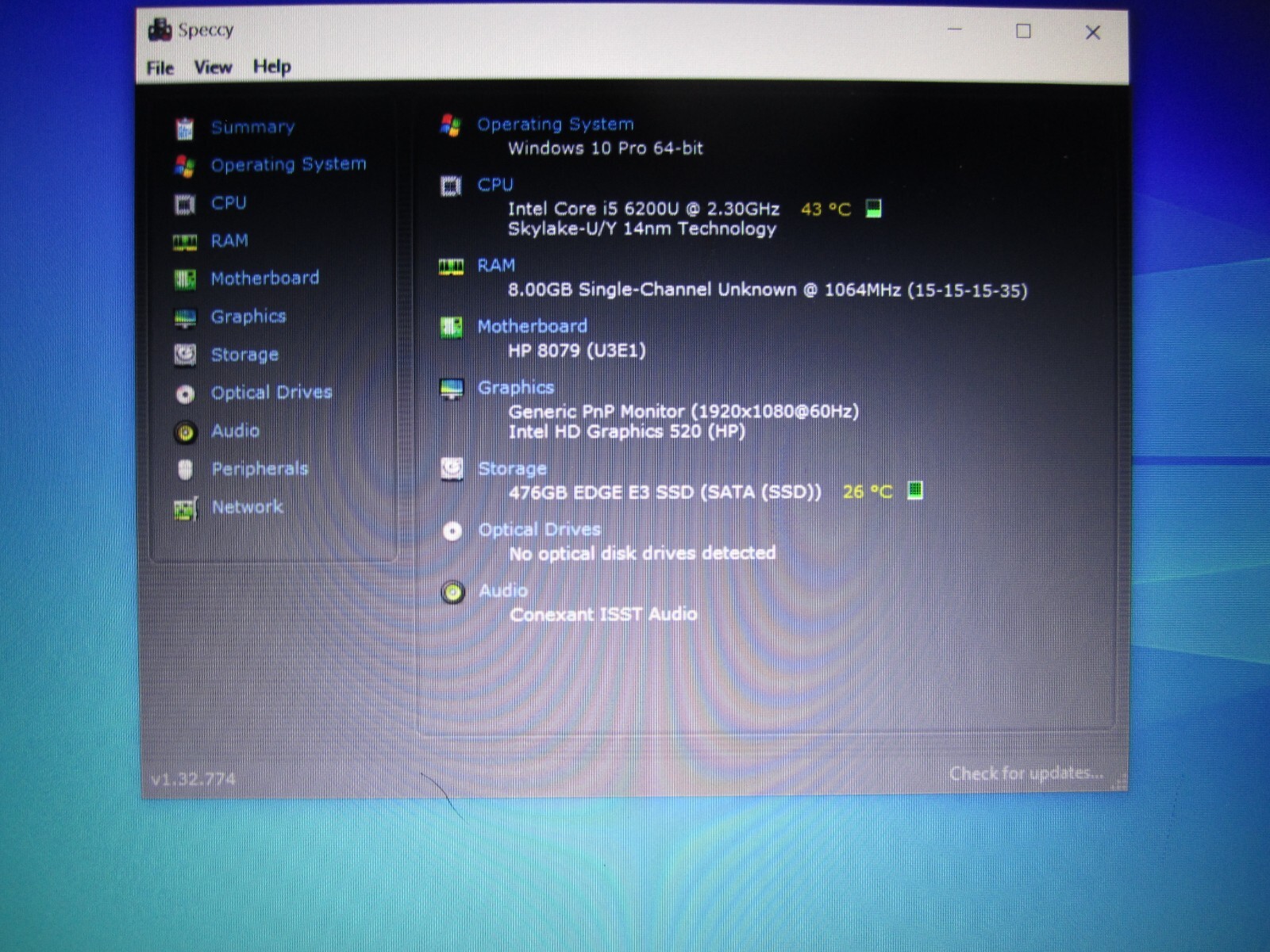The width and height of the screenshot is (1270, 952).
Task: Click 476GB EDGE E3 SSD text
Action: coord(665,492)
